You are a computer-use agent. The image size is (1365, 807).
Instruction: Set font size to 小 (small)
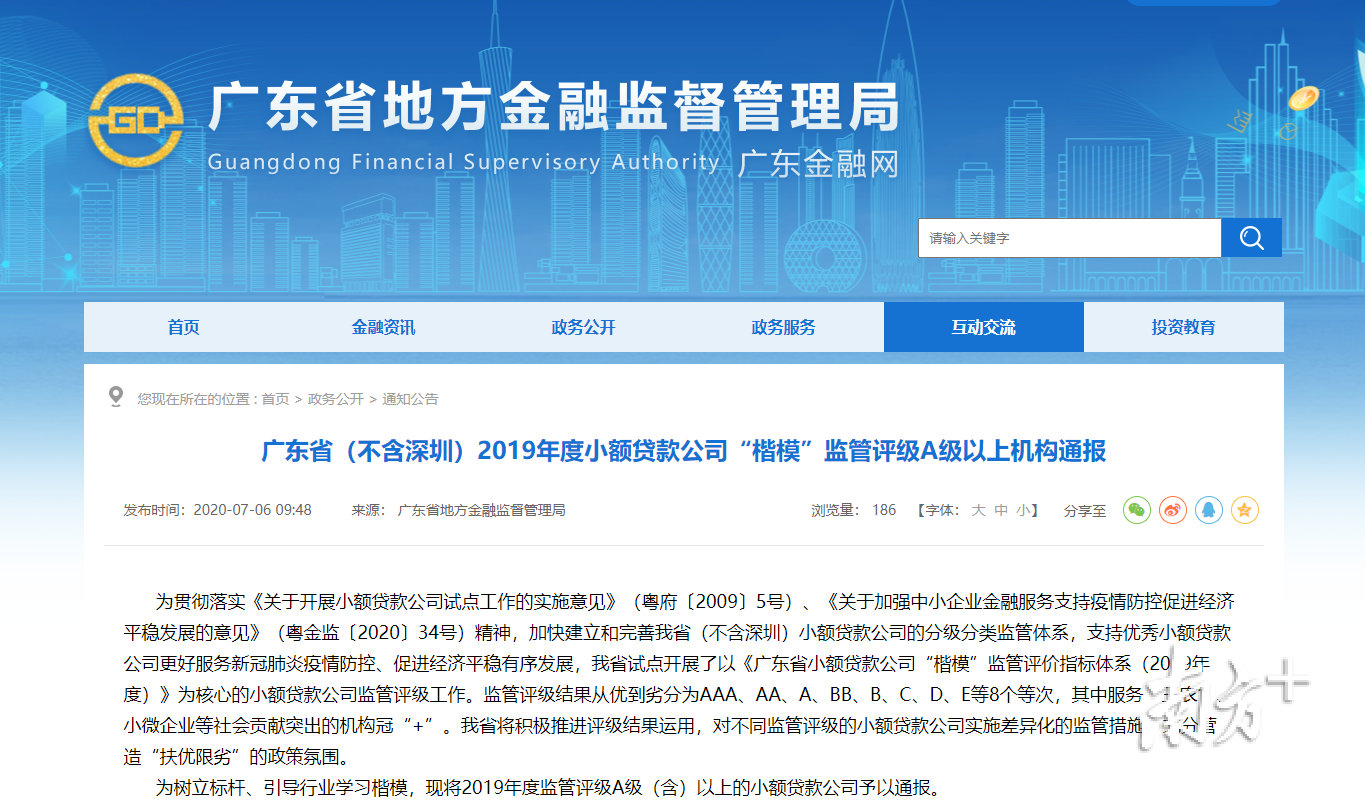pos(1024,510)
